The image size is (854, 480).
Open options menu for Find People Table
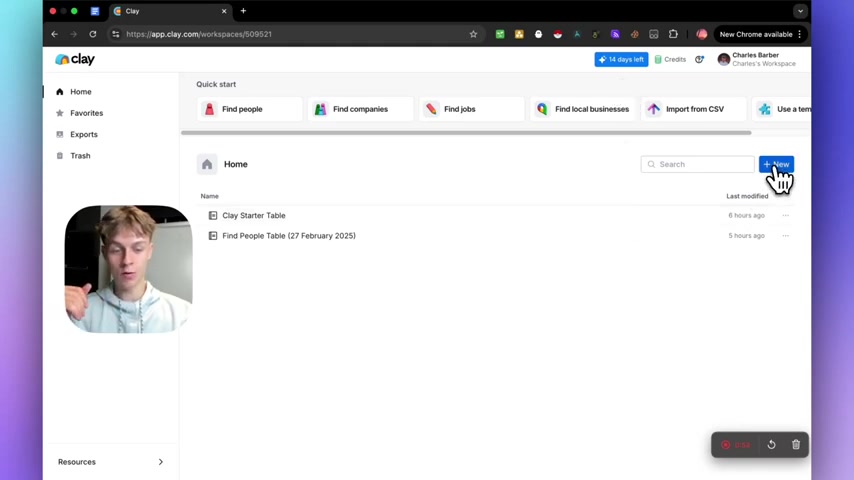point(785,235)
